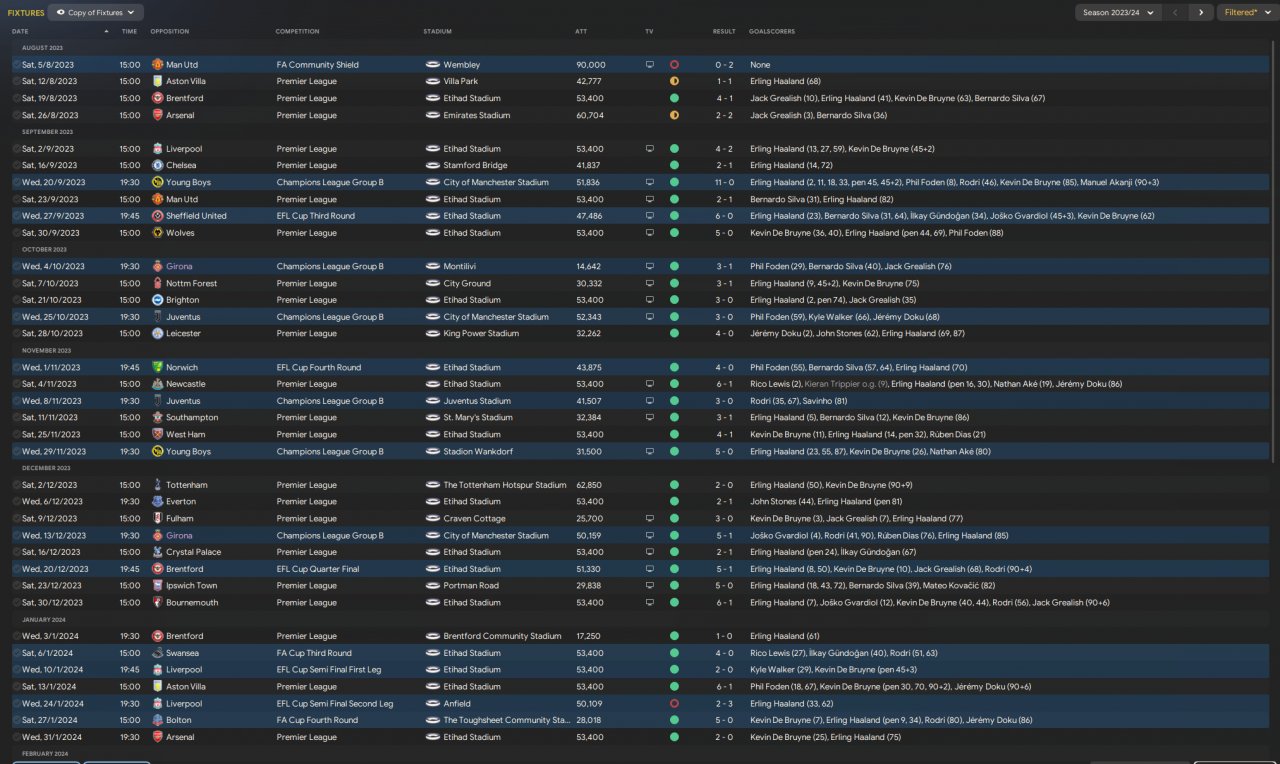Viewport: 1280px width, 764px height.
Task: Click the Goalscorers column header
Action: click(772, 31)
